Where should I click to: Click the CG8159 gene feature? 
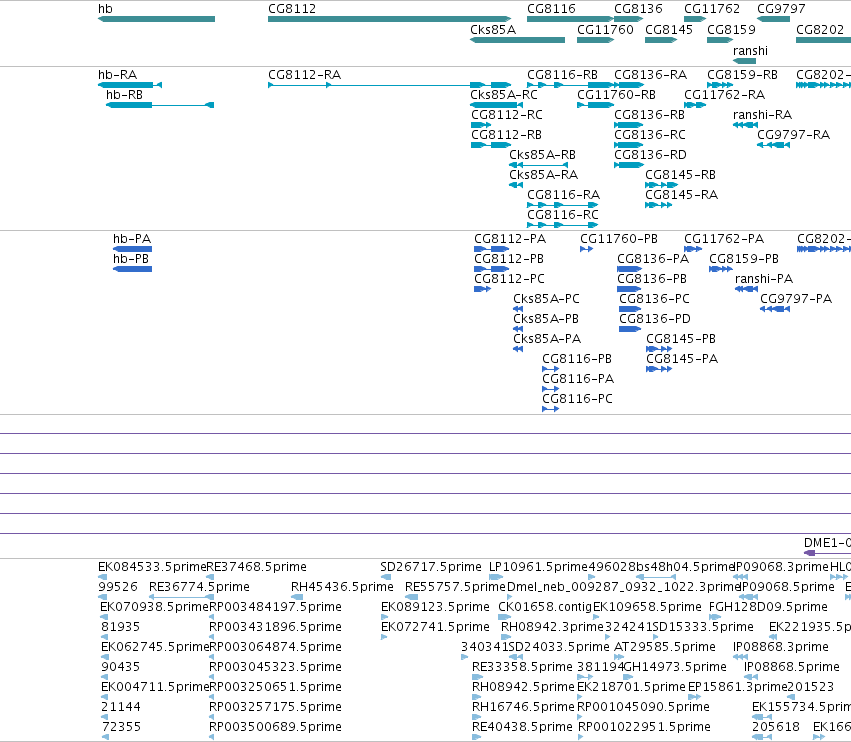[720, 40]
